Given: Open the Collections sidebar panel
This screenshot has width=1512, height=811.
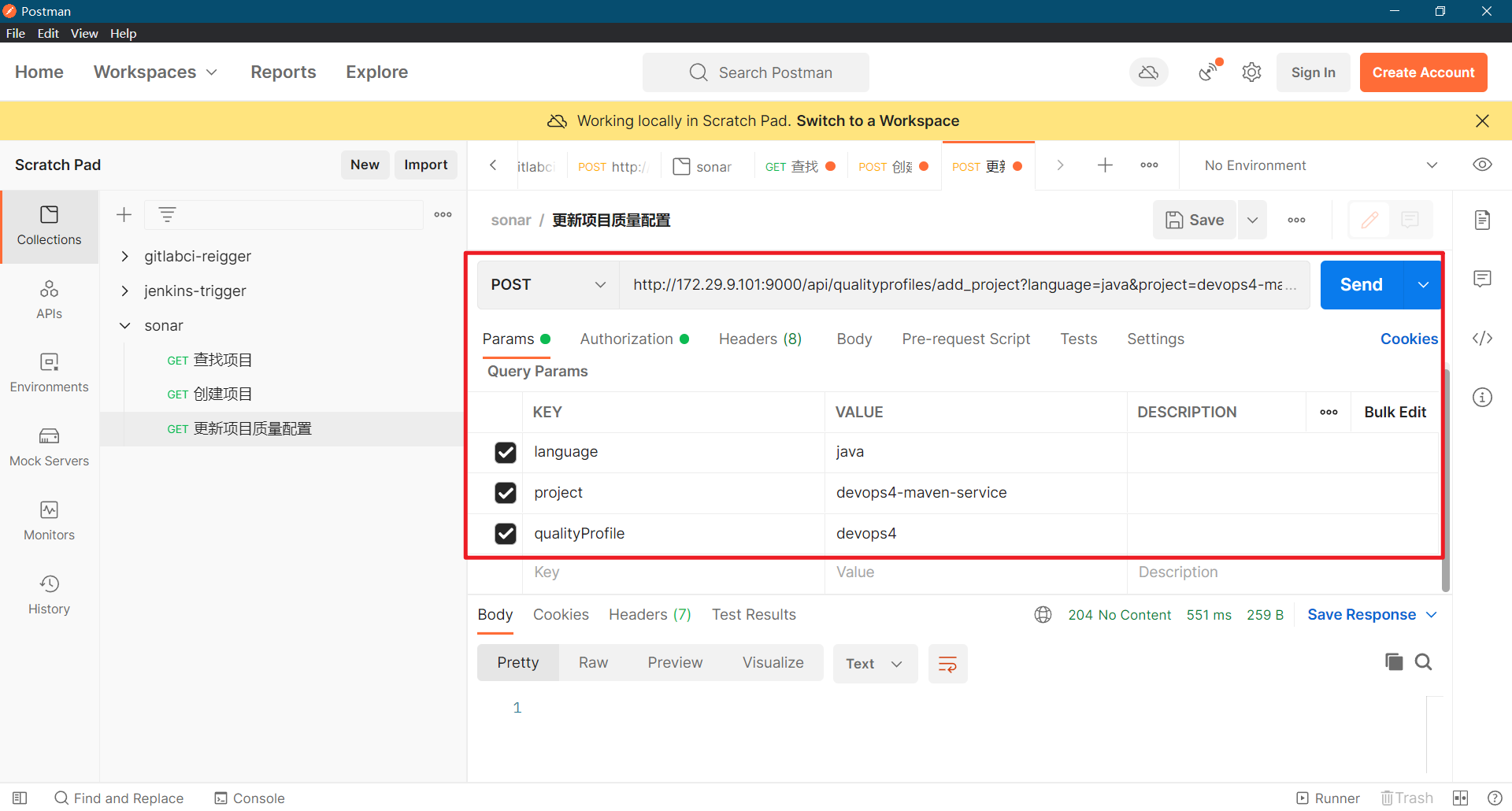Looking at the screenshot, I should click(49, 226).
